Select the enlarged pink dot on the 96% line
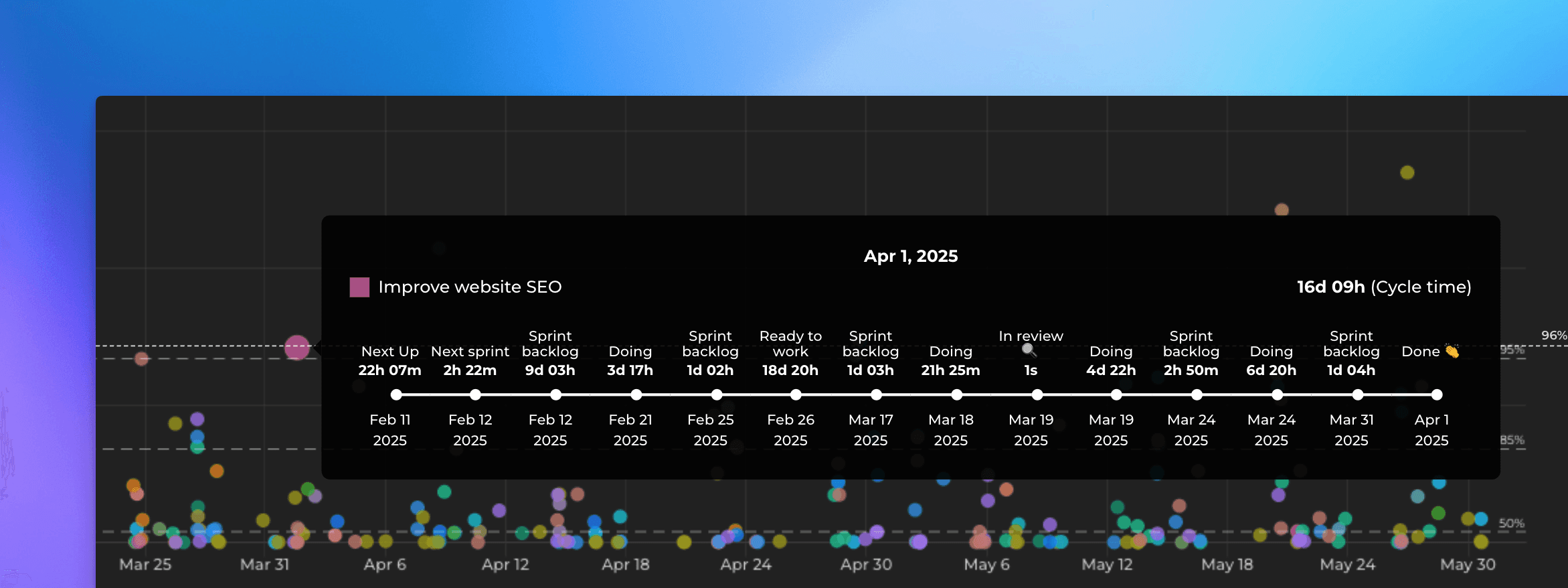 pyautogui.click(x=297, y=348)
